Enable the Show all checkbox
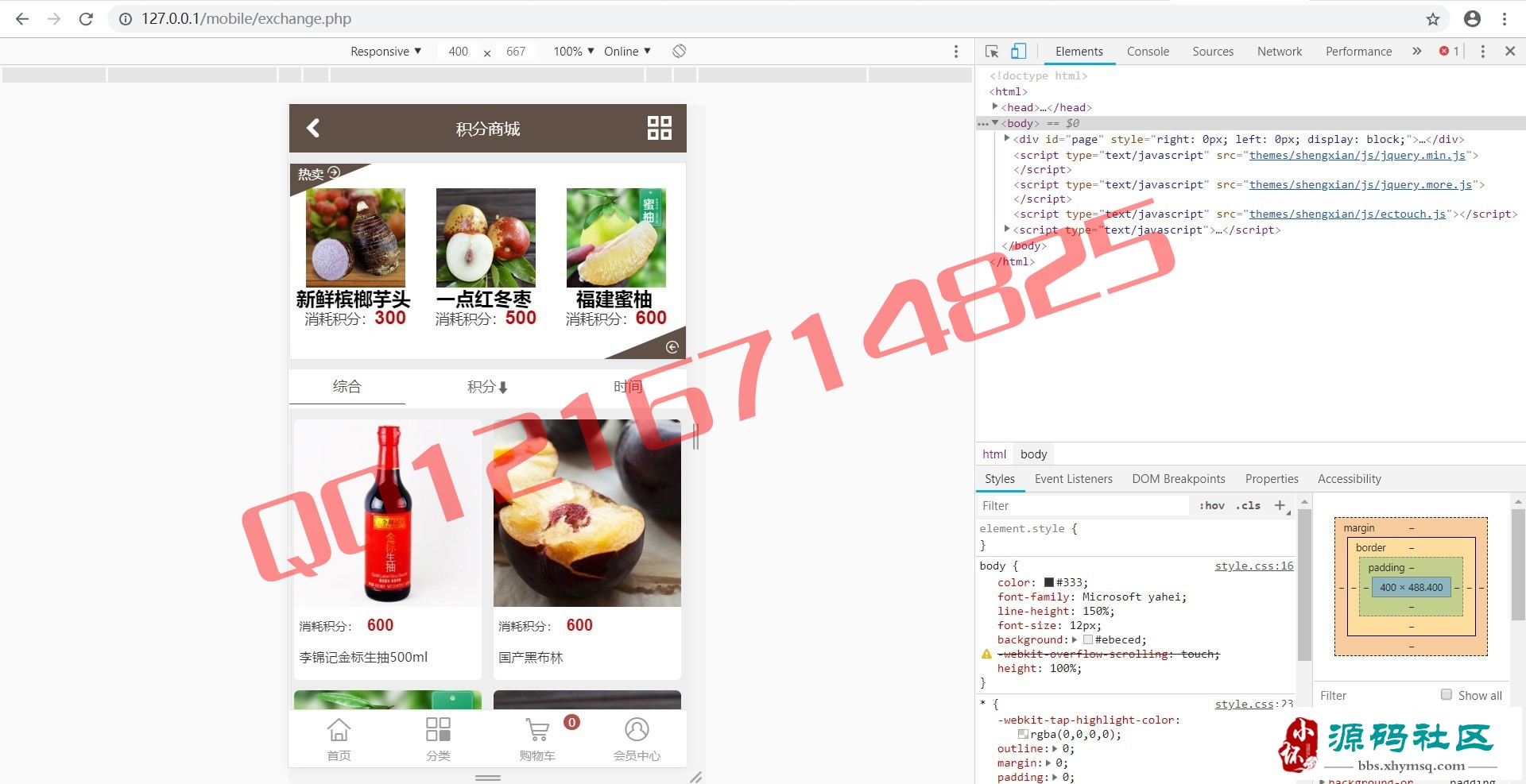Image resolution: width=1526 pixels, height=784 pixels. (1447, 694)
